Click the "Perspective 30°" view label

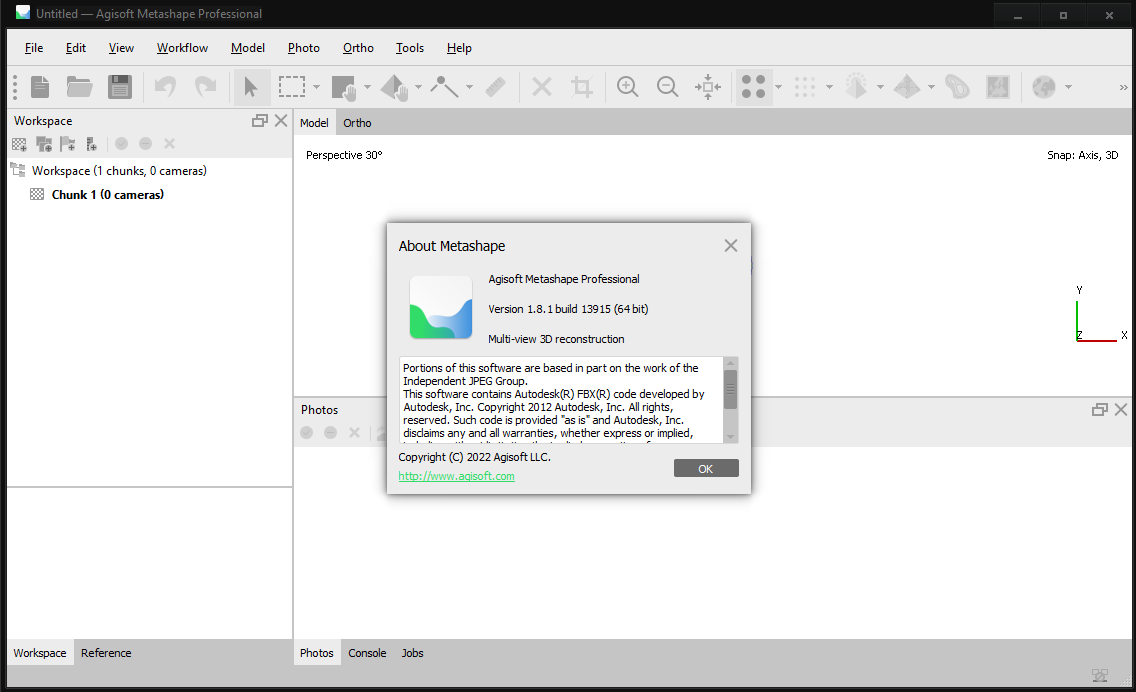[x=344, y=155]
